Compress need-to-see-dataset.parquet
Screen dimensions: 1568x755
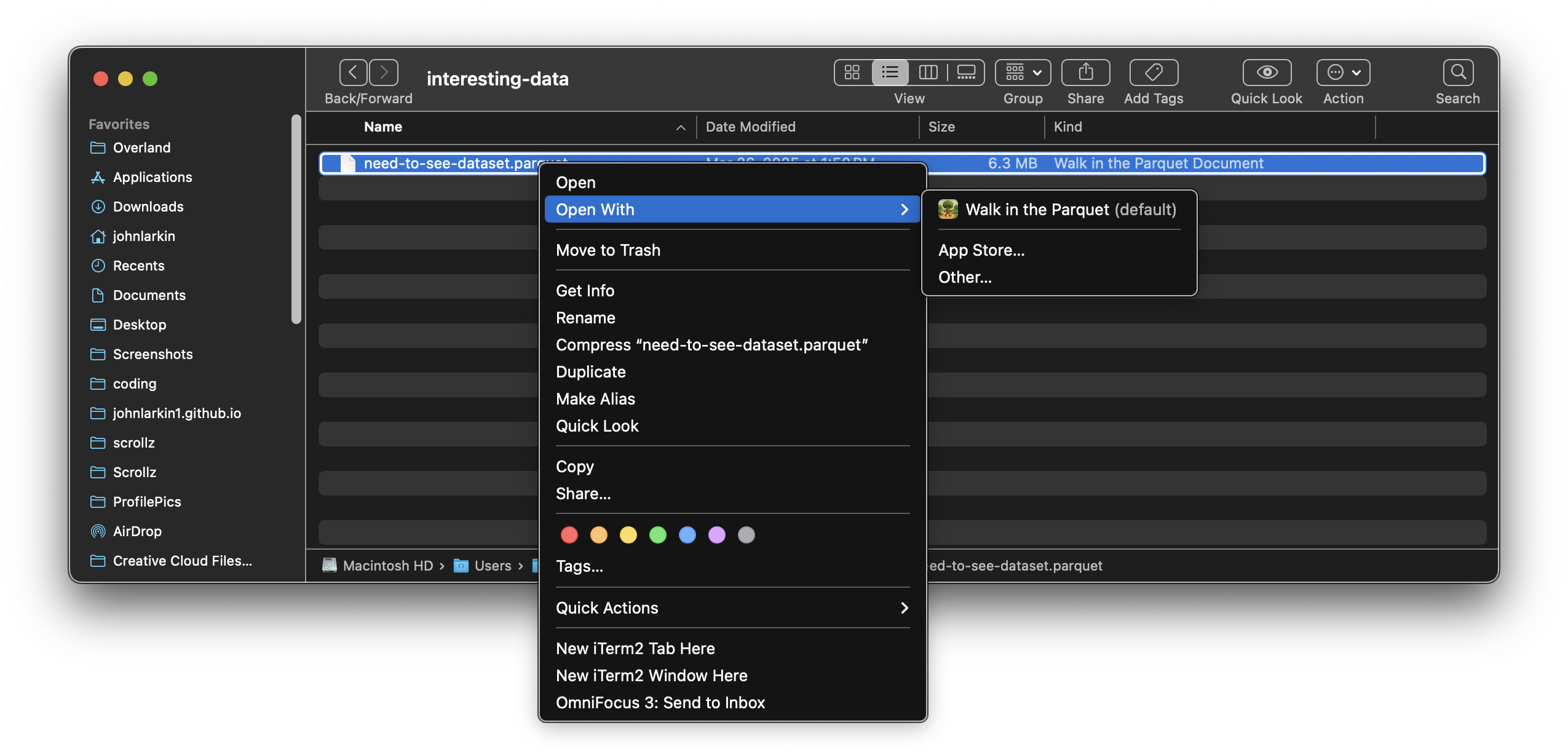tap(732, 345)
